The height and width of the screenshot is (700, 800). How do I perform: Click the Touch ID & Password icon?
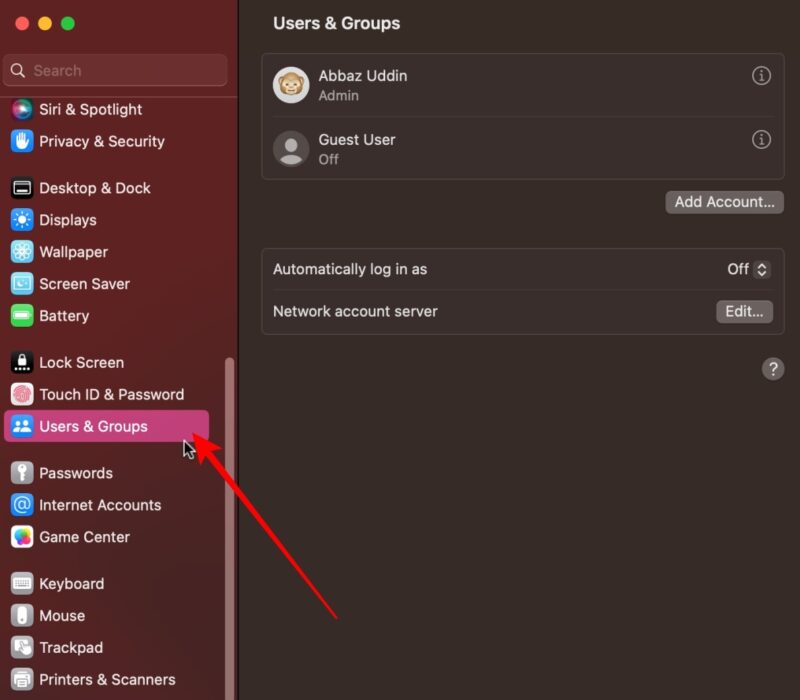tap(22, 394)
